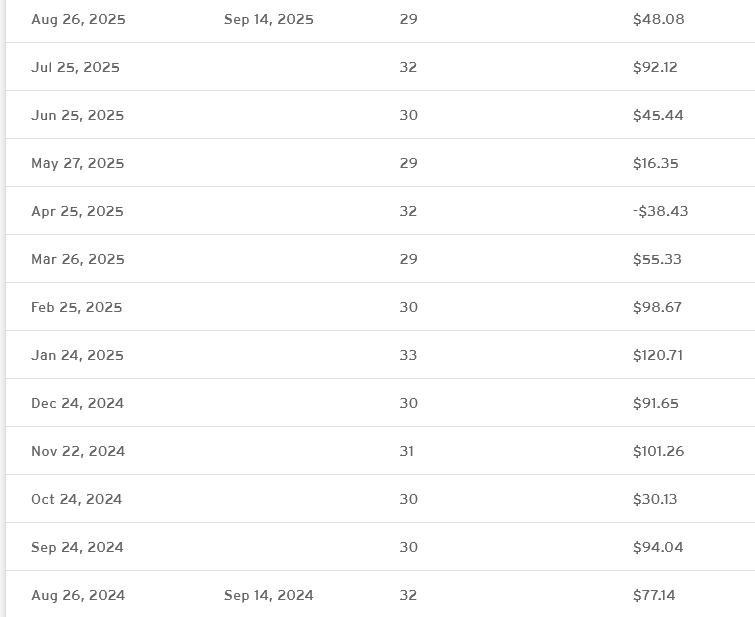Click the Jun 25, 2025 entry
This screenshot has height=617, width=755.
(x=78, y=115)
